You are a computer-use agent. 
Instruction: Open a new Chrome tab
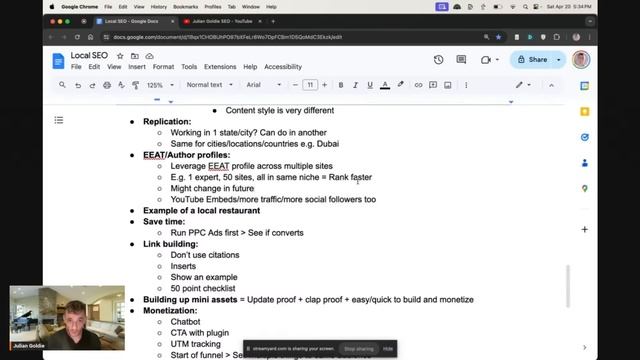[x=273, y=21]
